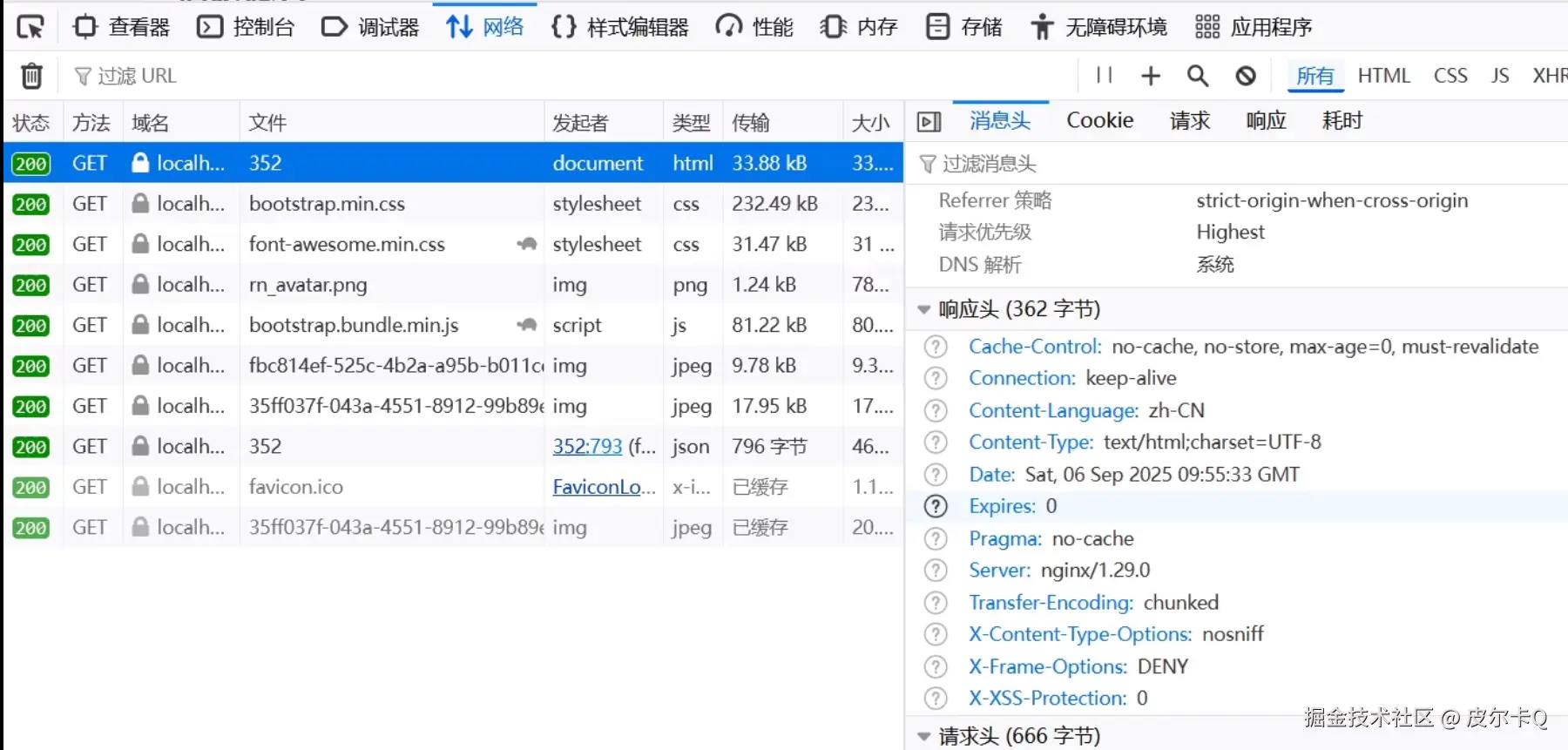Sort by 域名 column header

tap(180, 122)
